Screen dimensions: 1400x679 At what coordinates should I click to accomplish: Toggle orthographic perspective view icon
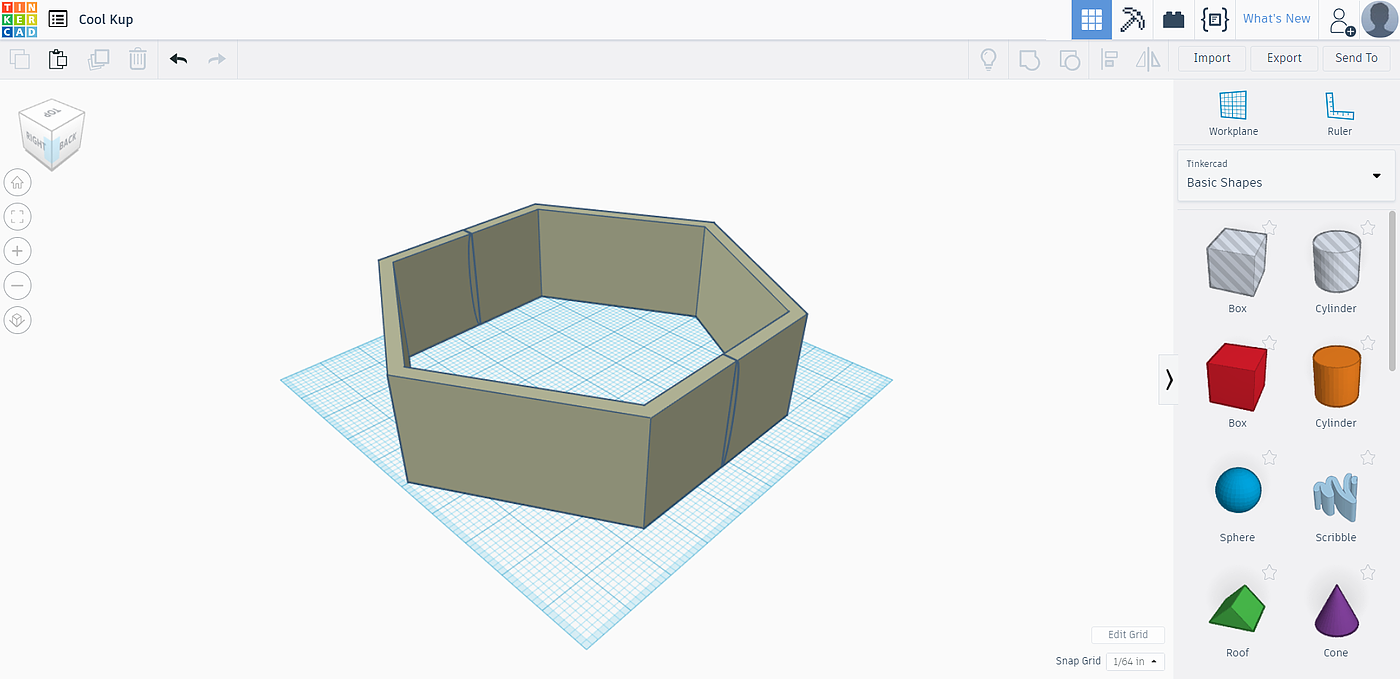tap(18, 320)
